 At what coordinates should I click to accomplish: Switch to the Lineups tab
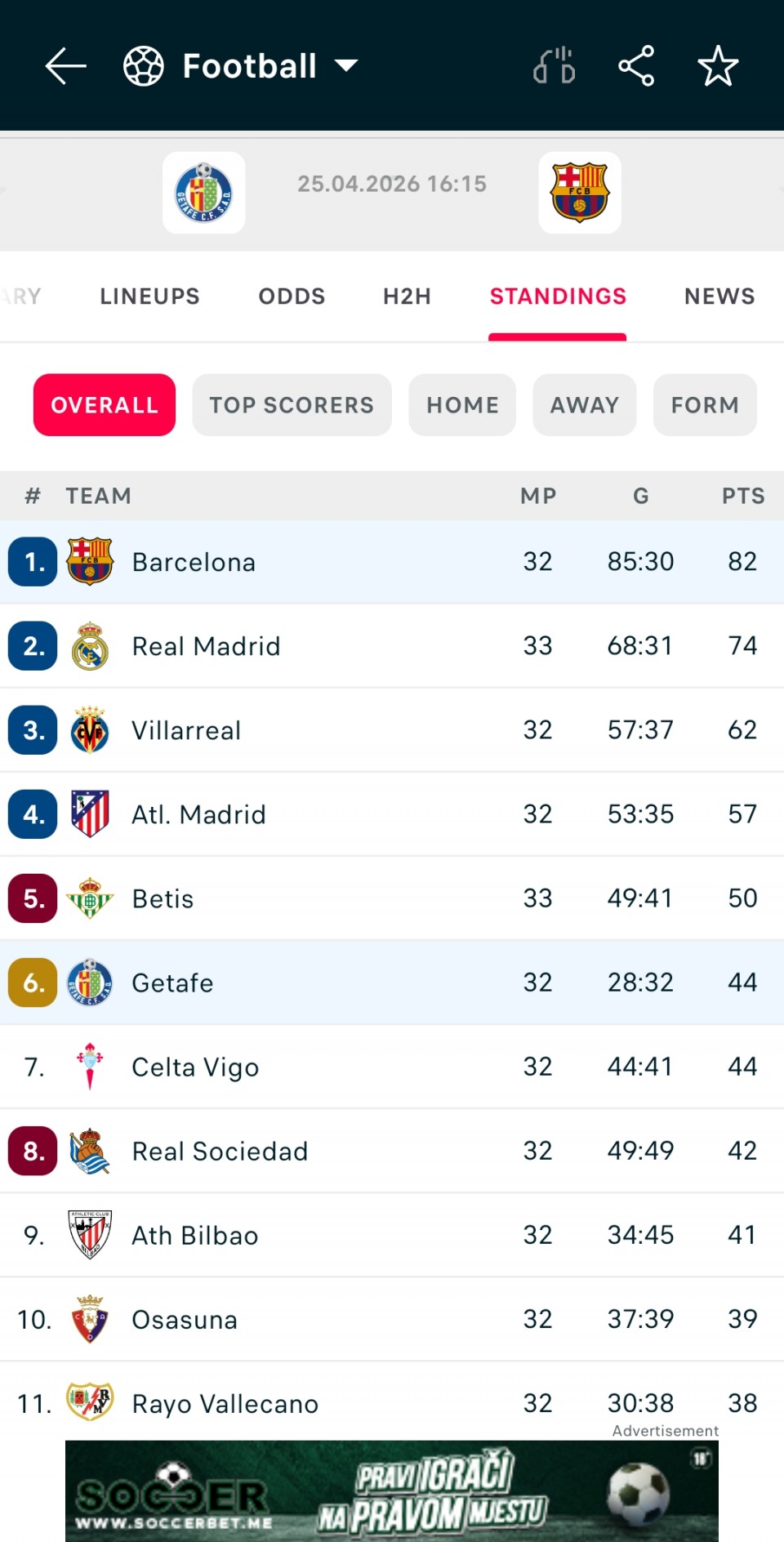pos(149,296)
